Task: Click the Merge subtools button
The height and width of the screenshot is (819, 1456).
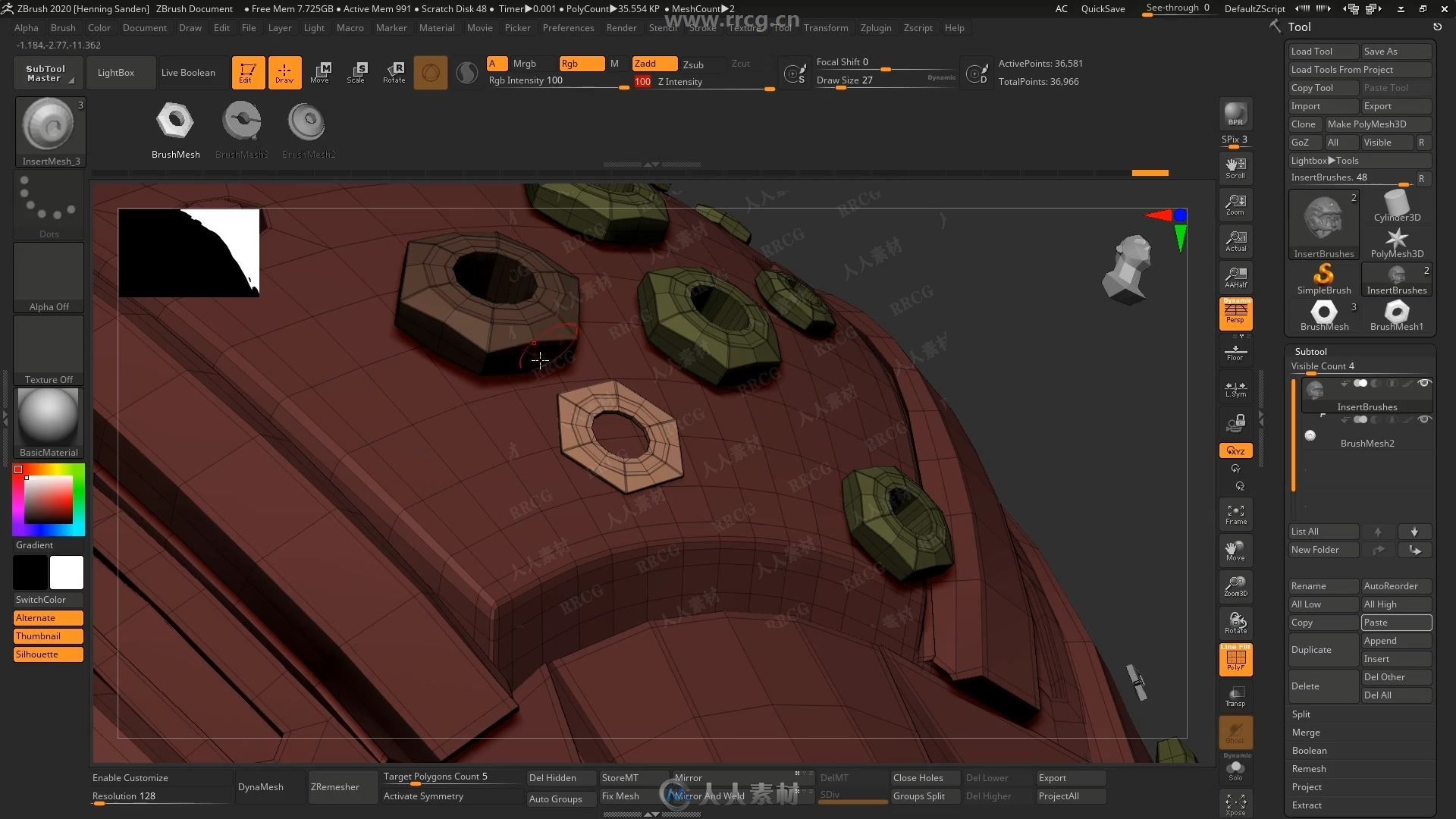Action: (x=1305, y=732)
